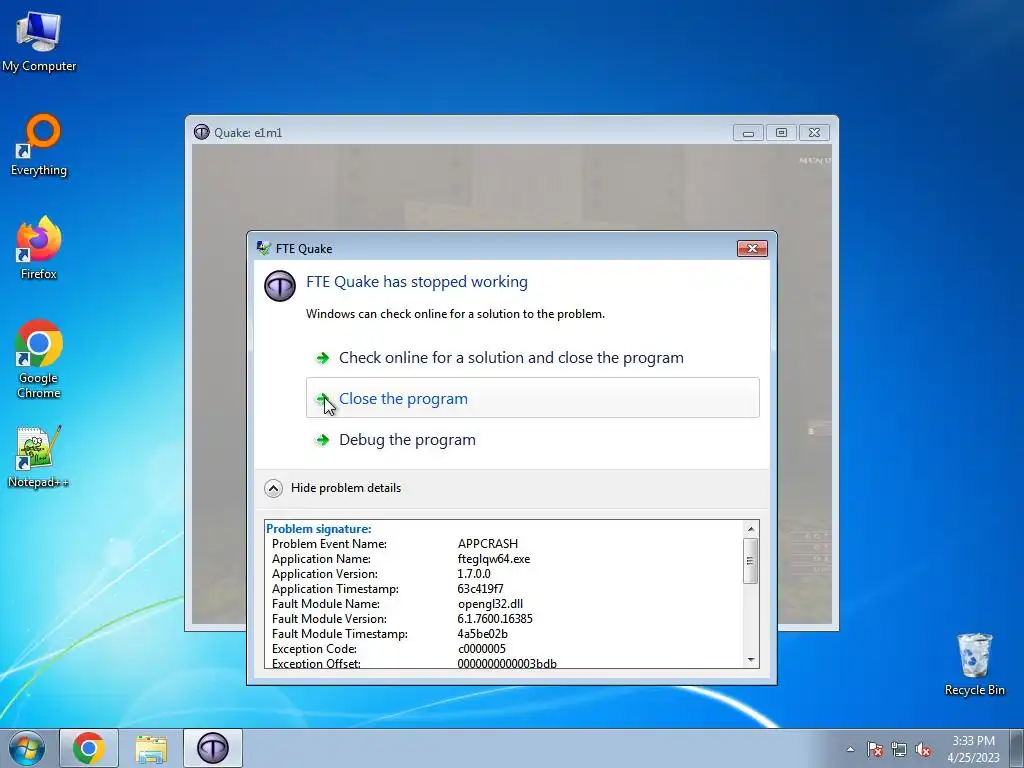
Task: Click the scroll down arrow in problem details
Action: click(750, 660)
